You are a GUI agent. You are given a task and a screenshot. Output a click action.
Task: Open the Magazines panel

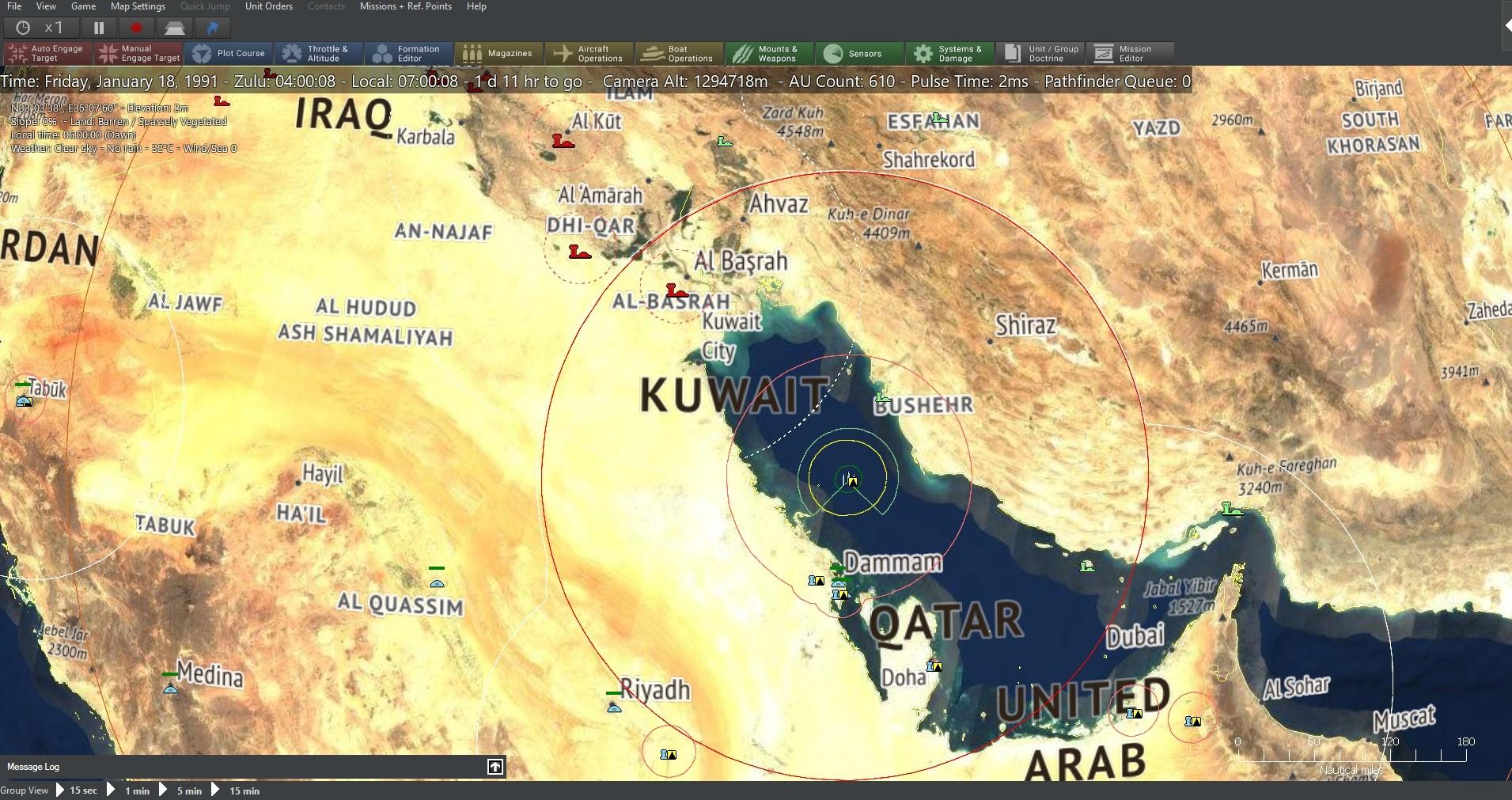click(498, 53)
